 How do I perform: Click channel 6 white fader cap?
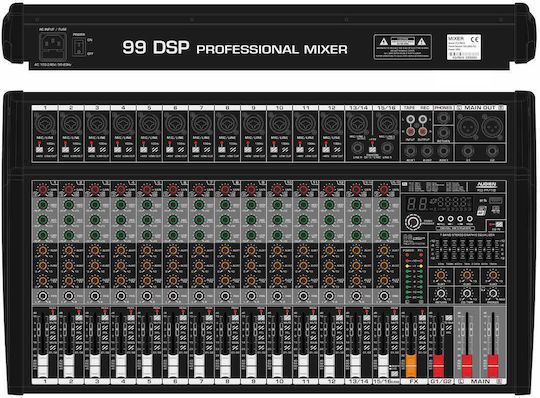point(173,366)
